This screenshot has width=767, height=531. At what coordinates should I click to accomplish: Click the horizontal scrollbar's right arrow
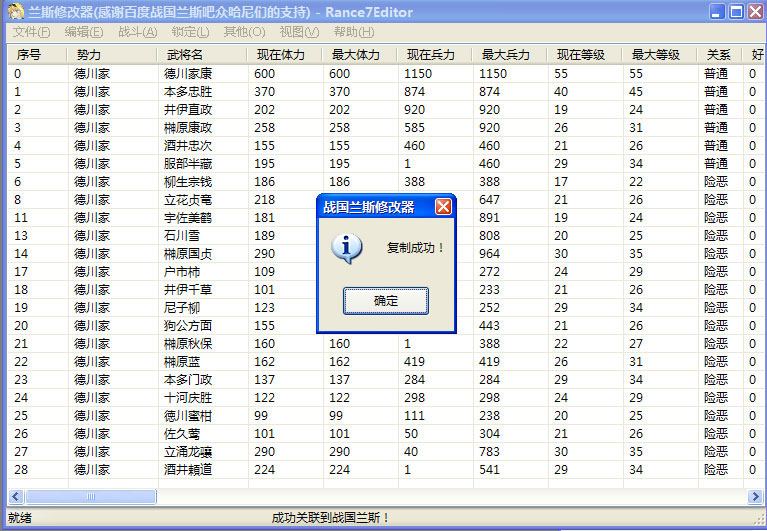755,496
